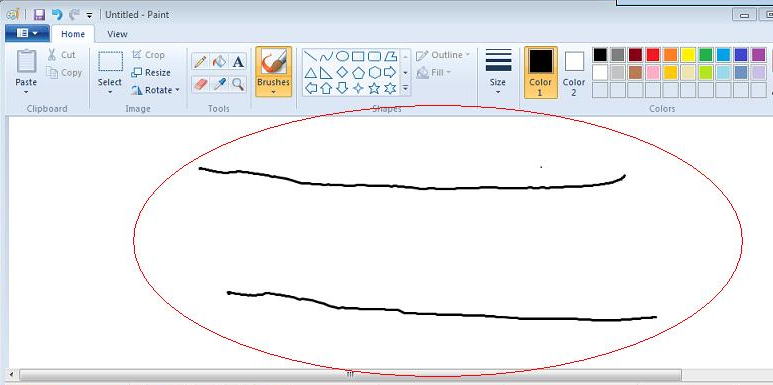The width and height of the screenshot is (773, 385).
Task: Click the Resize button
Action: click(x=151, y=72)
